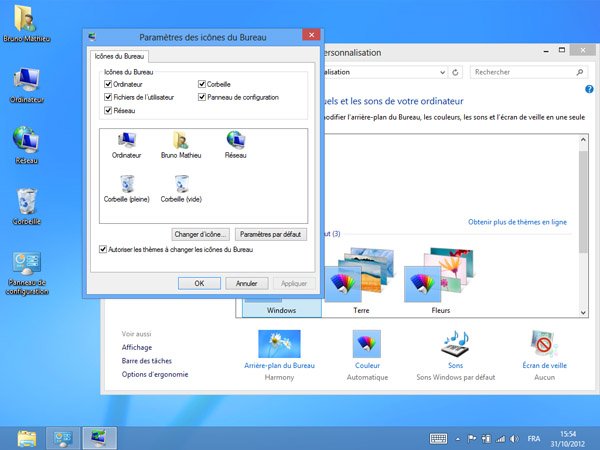
Task: Switch FRA input language indicator
Action: (x=534, y=439)
